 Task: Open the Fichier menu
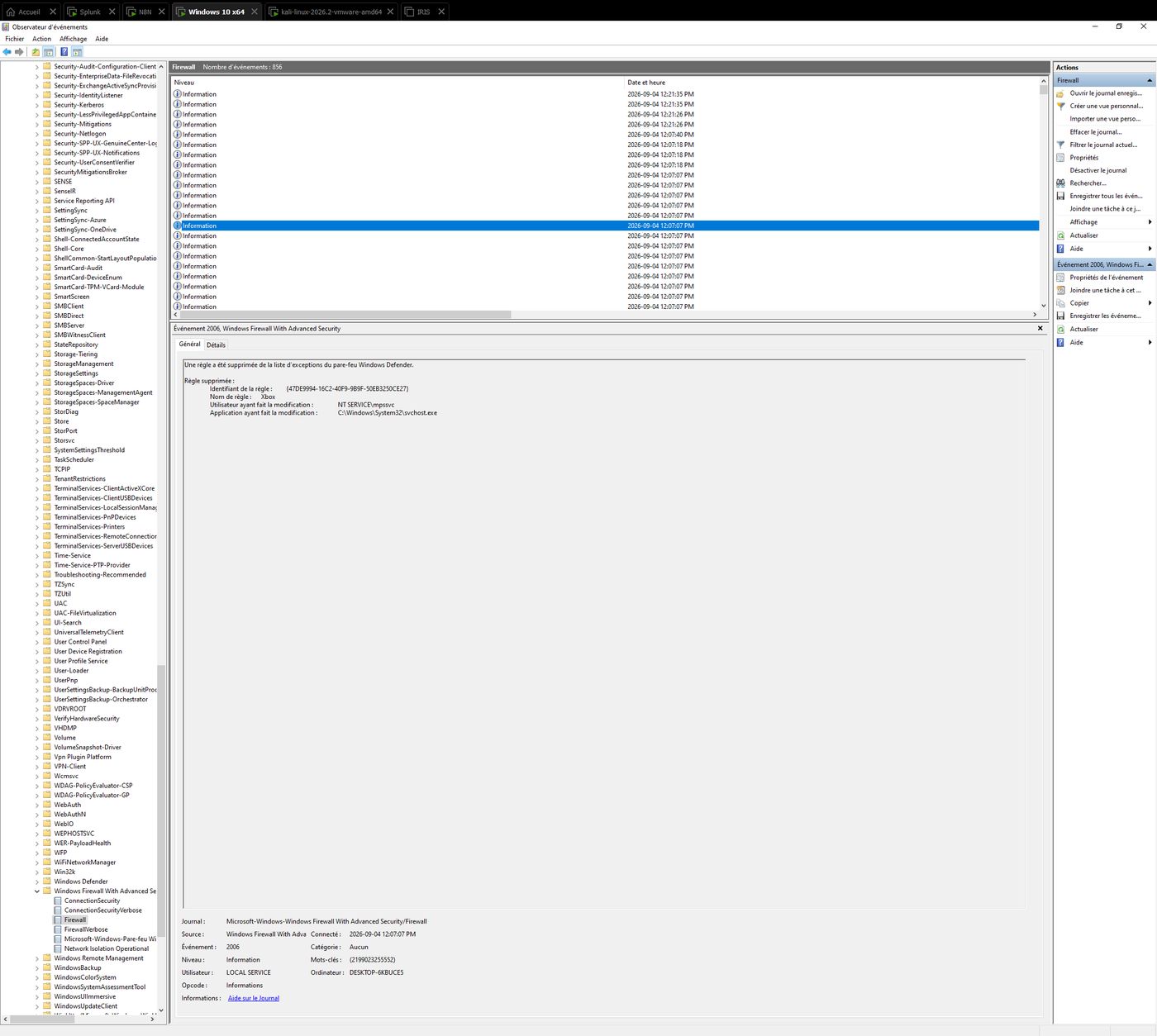[x=15, y=39]
